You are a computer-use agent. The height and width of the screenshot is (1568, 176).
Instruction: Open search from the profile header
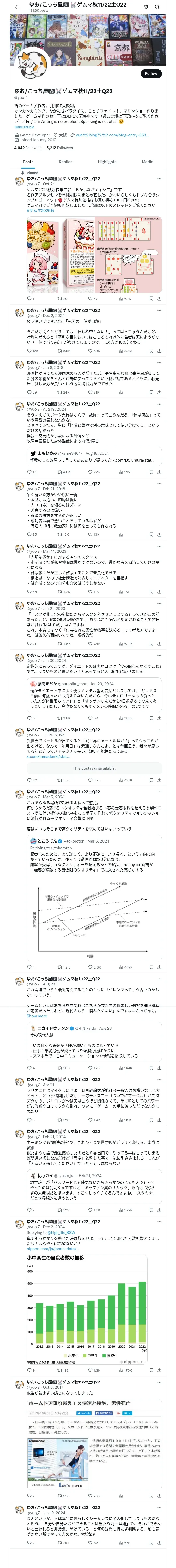[157, 7]
